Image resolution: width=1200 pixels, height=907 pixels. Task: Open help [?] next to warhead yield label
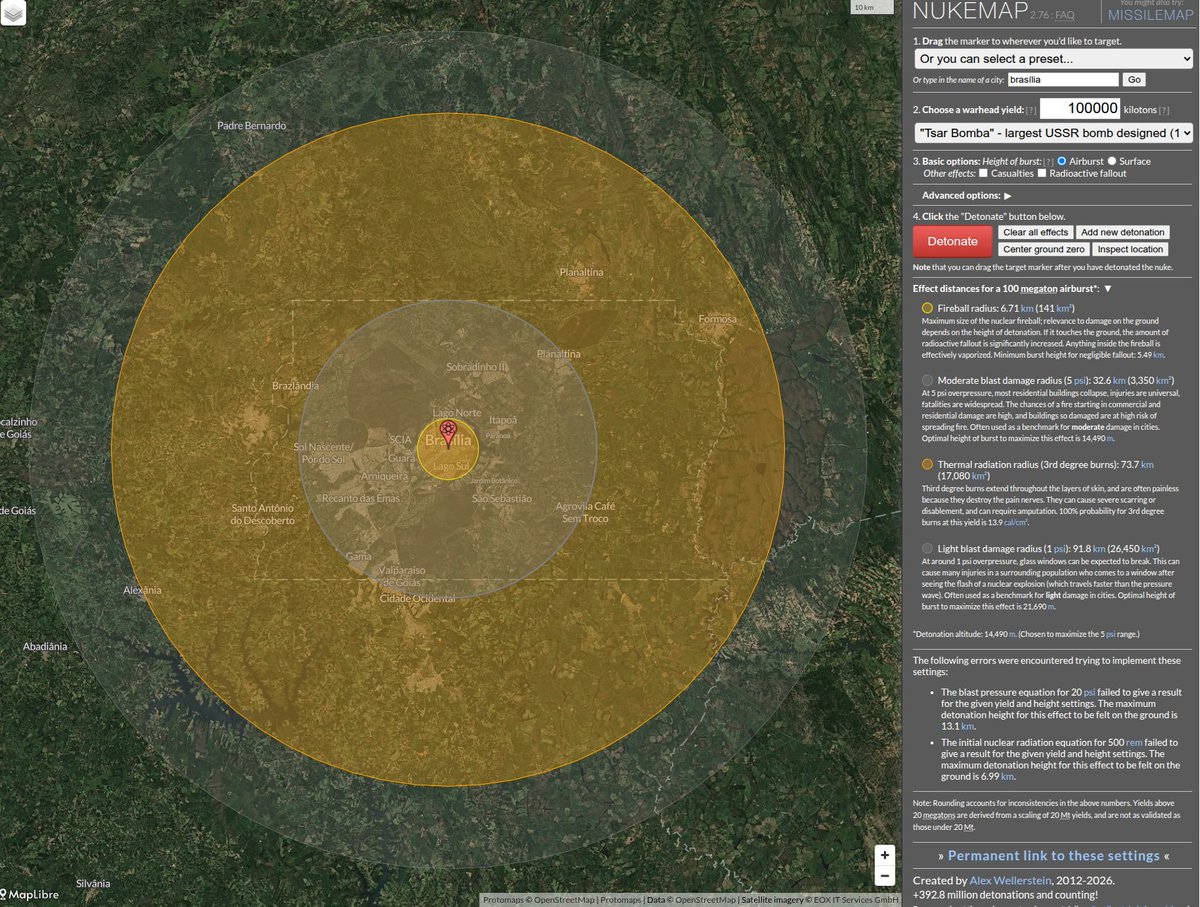pyautogui.click(x=1031, y=110)
